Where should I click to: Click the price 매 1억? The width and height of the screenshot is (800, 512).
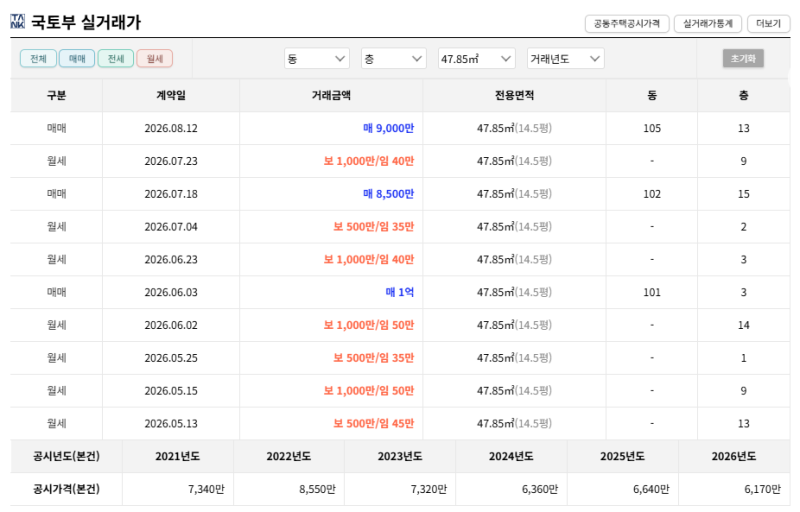coord(399,293)
